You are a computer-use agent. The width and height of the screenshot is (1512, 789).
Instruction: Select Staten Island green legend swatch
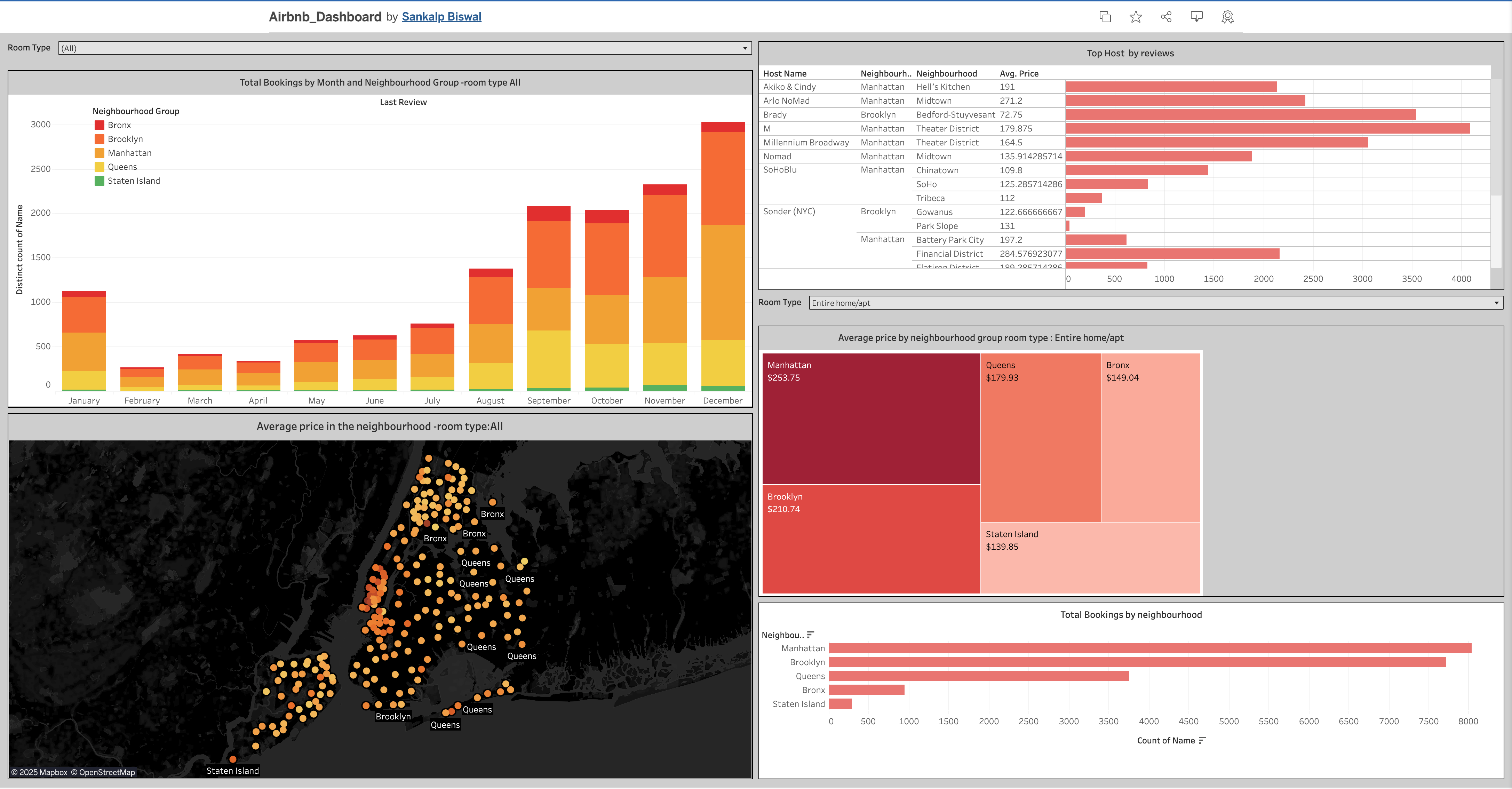click(100, 181)
